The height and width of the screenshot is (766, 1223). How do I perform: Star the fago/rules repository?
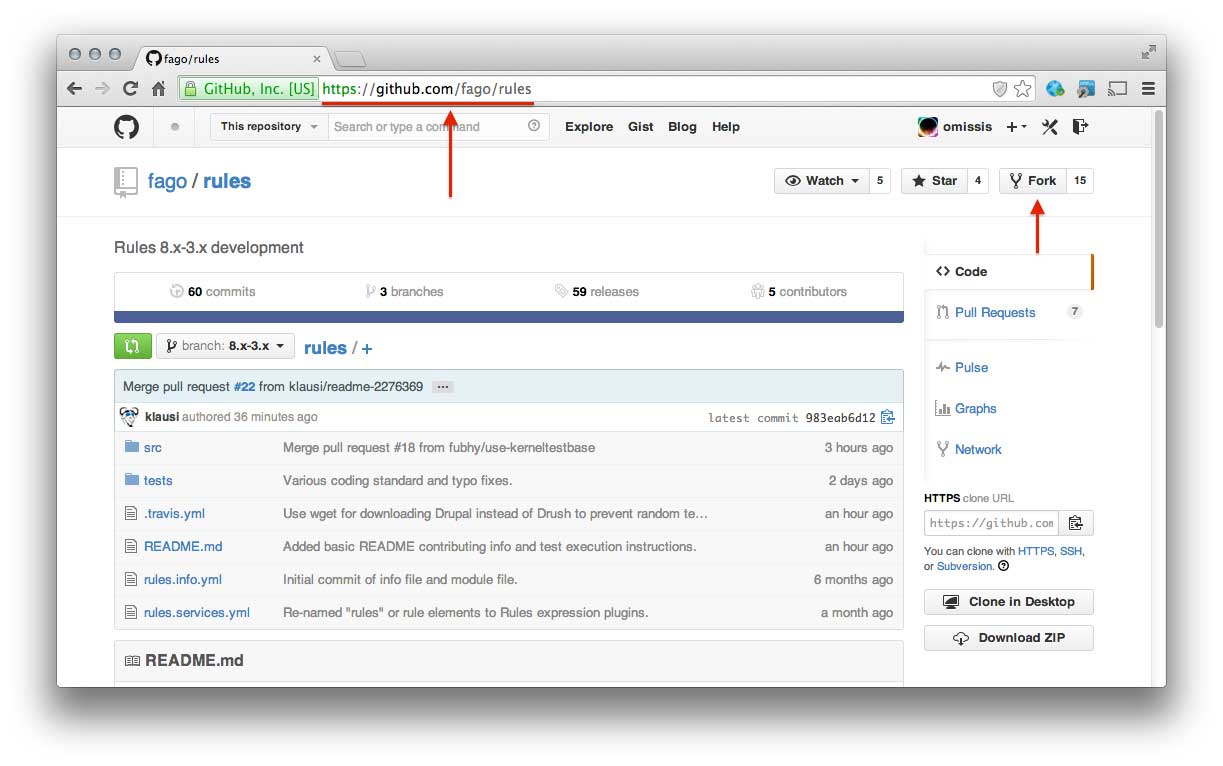coord(934,181)
